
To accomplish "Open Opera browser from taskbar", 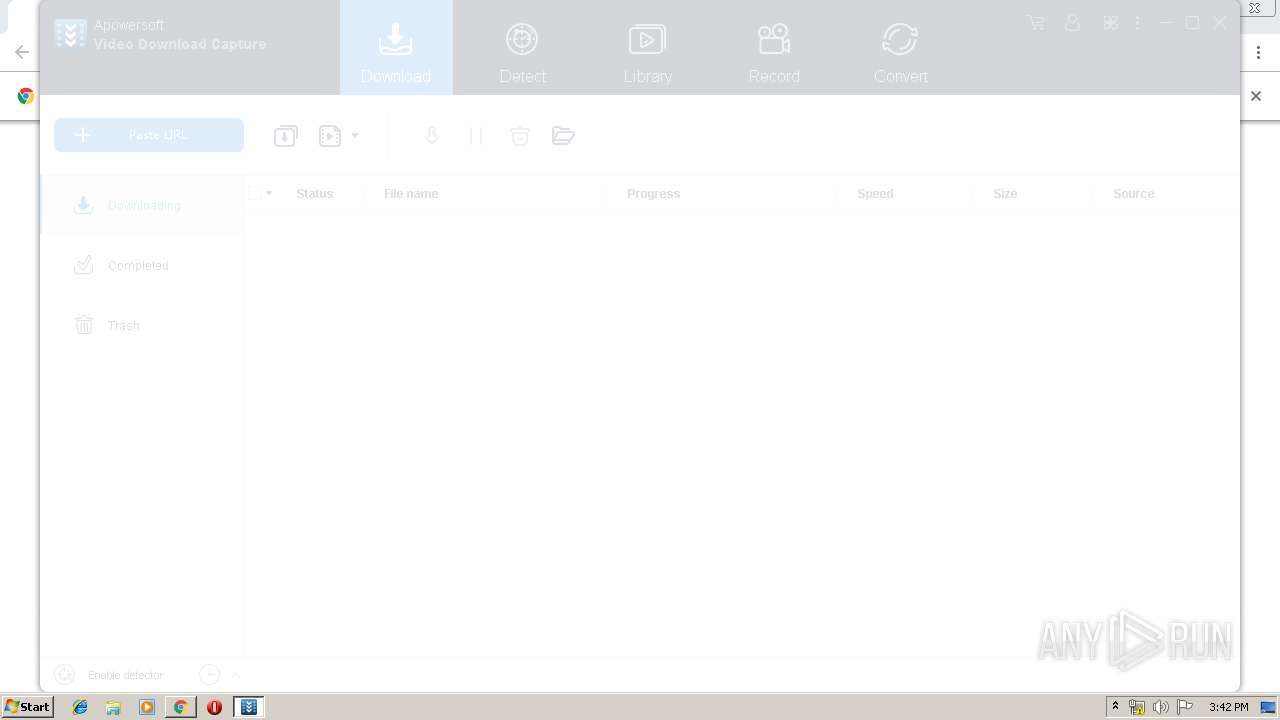I will pyautogui.click(x=214, y=707).
